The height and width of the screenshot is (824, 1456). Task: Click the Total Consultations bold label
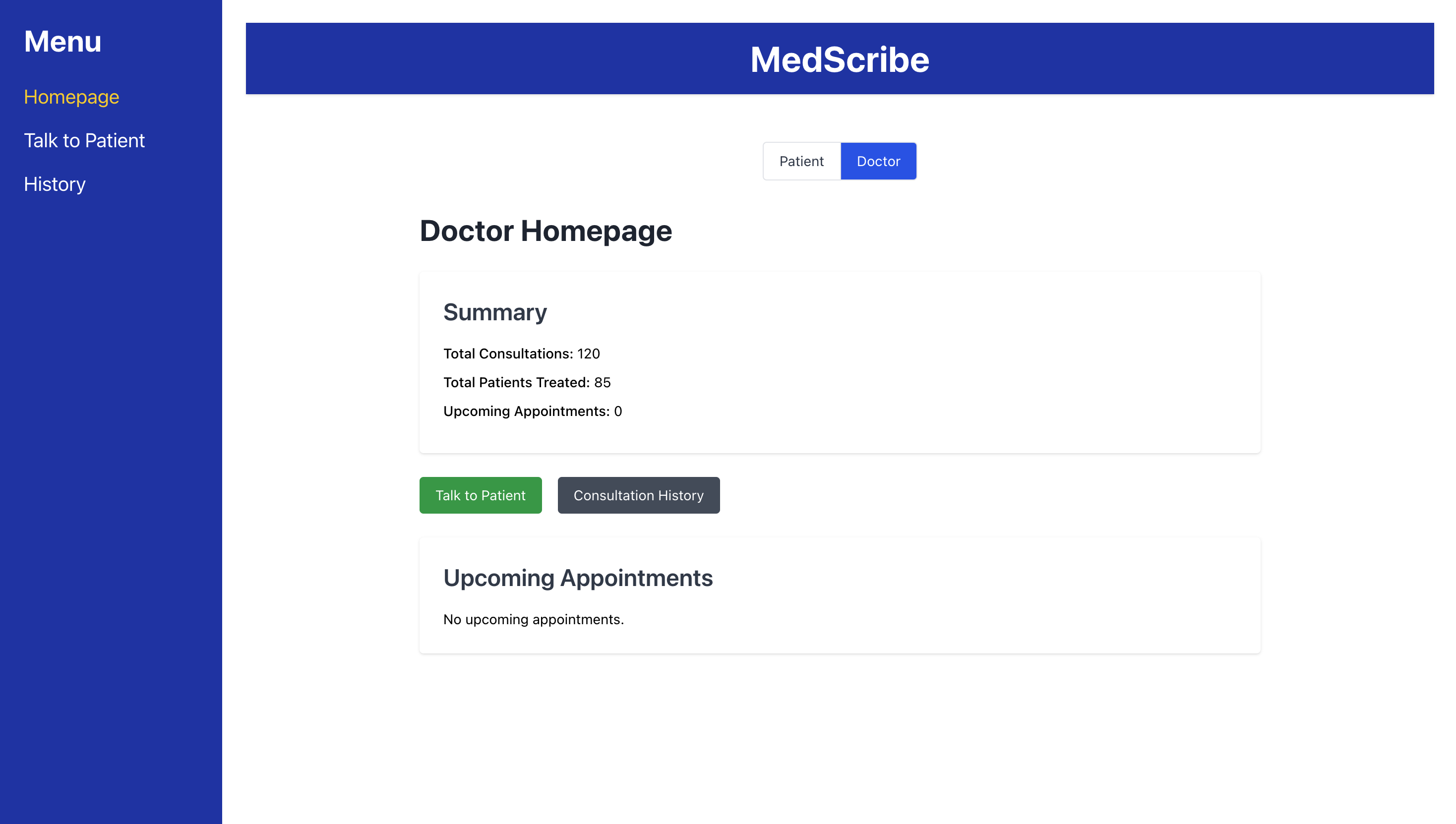(508, 353)
